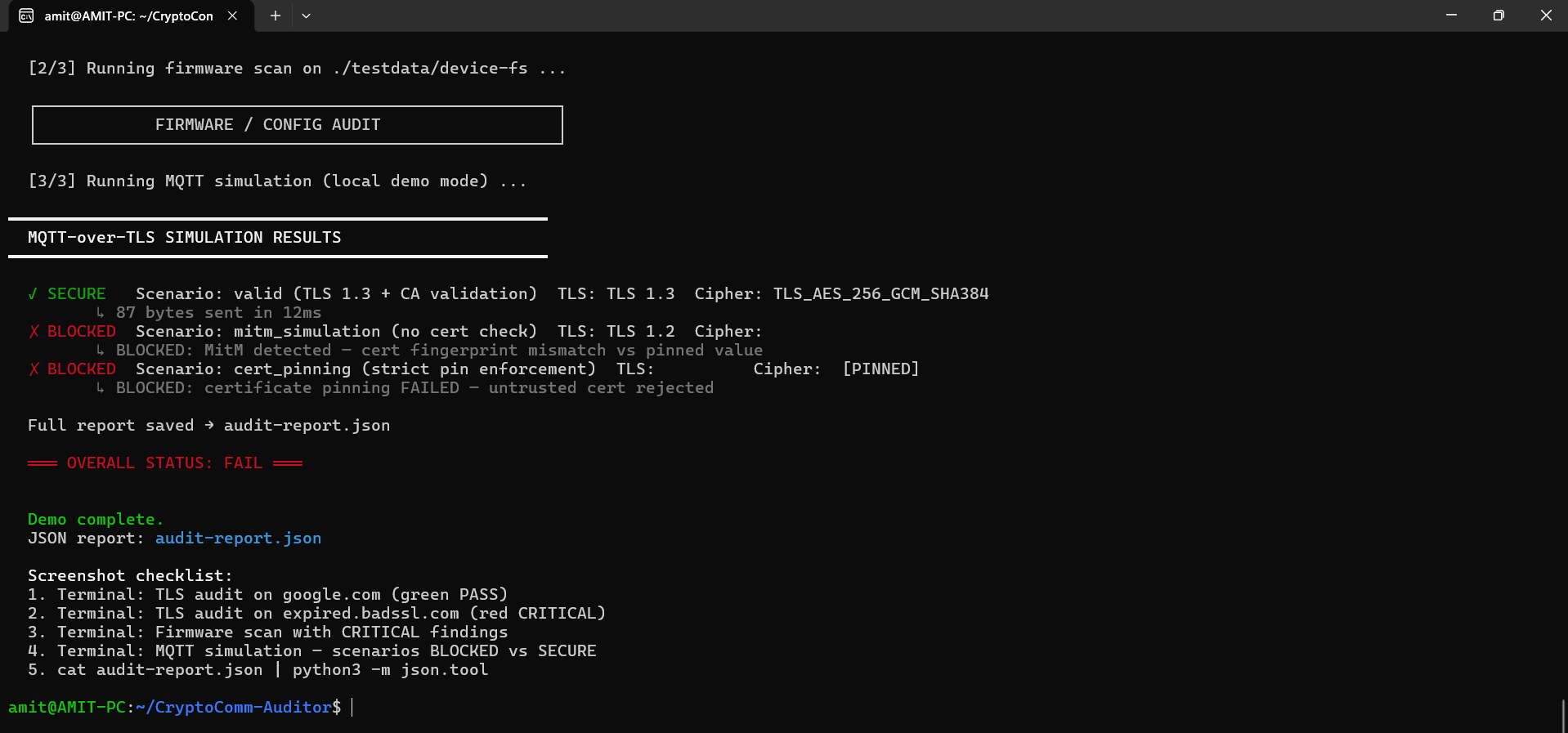Click checklist item 5 cat audit-report.json command
The height and width of the screenshot is (733, 1568).
(x=258, y=669)
